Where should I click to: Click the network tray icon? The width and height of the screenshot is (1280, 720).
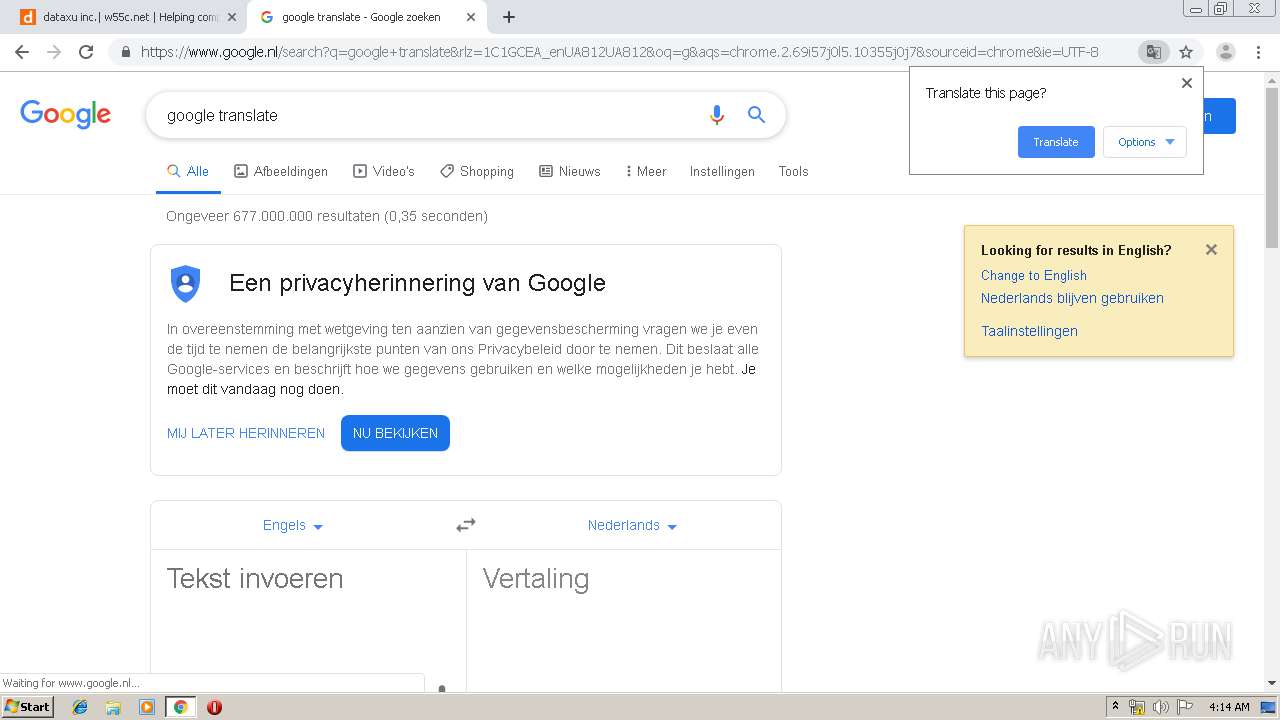coord(1137,707)
